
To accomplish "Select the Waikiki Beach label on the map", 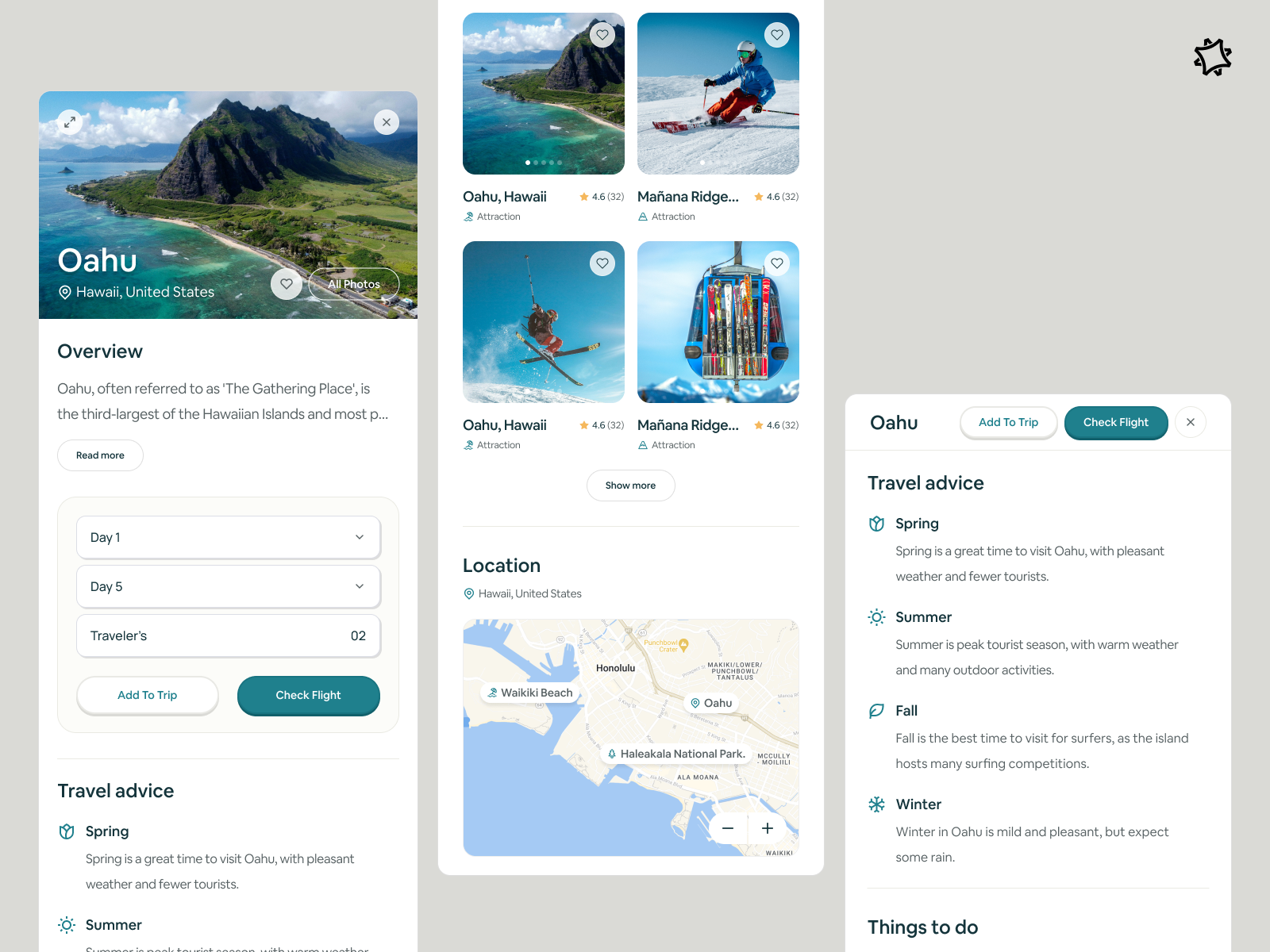I will [x=530, y=692].
